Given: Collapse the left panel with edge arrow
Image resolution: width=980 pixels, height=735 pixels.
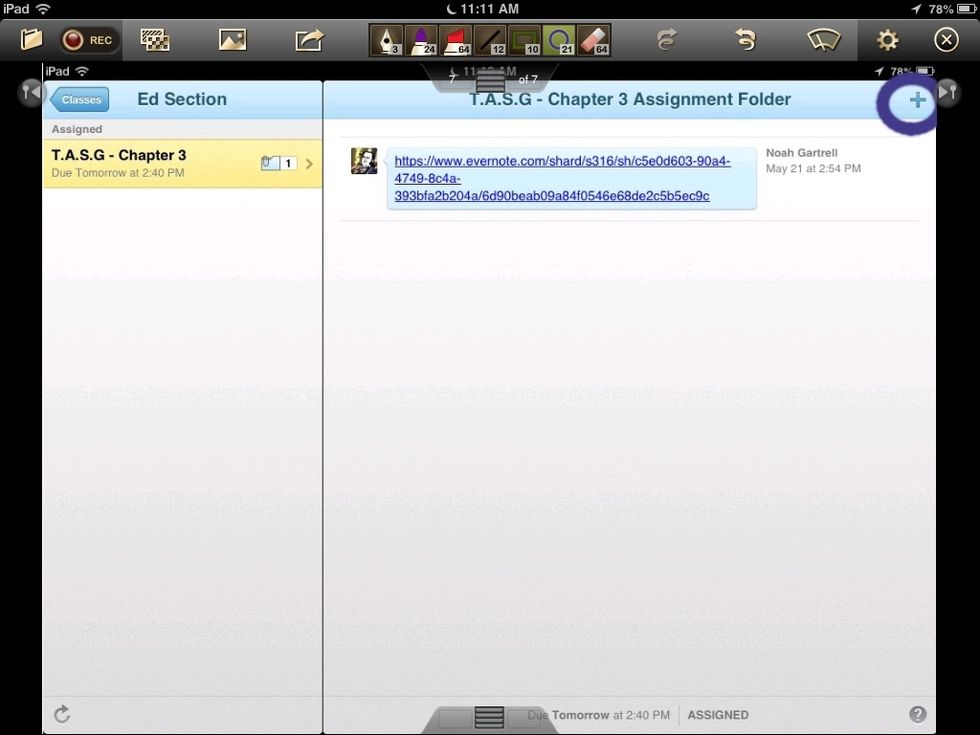Looking at the screenshot, I should tap(29, 91).
